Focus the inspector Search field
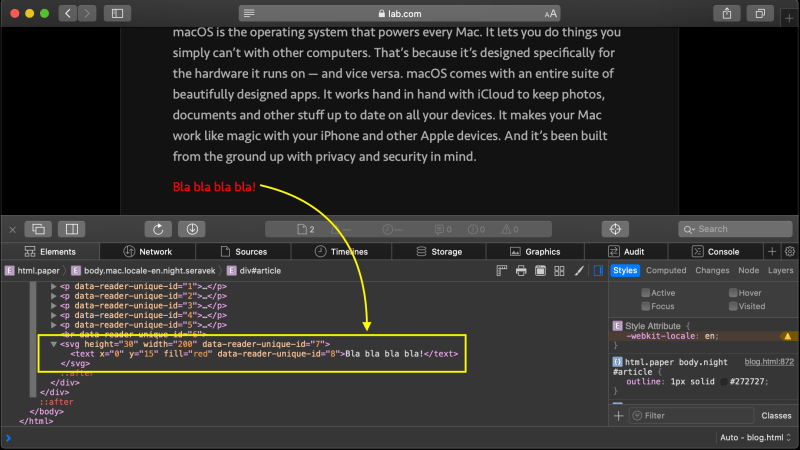800x450 pixels. (735, 229)
